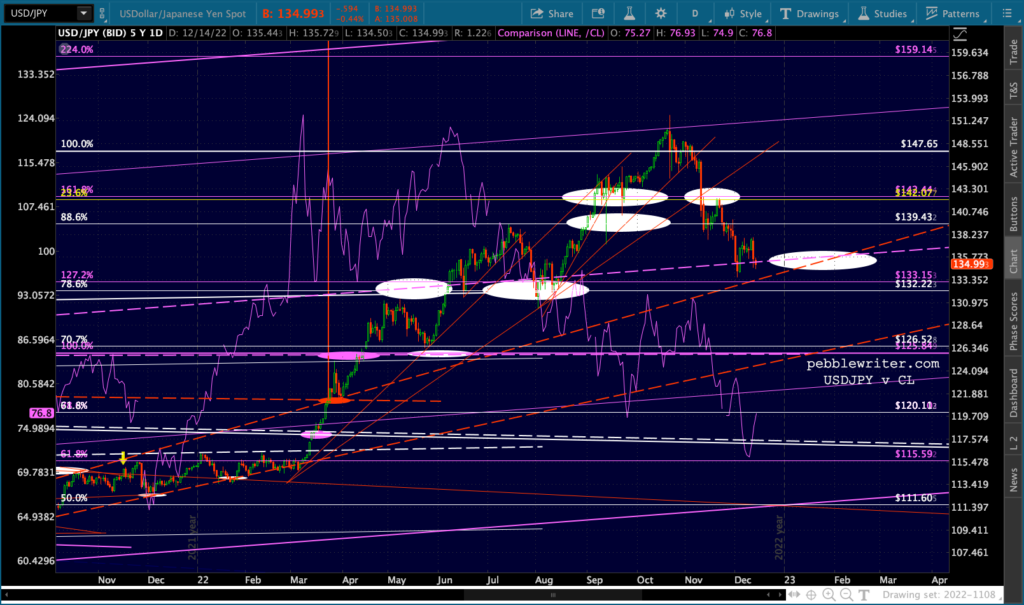Viewport: 1024px width, 605px height.
Task: Open the list menu icon at top right
Action: [1006, 13]
